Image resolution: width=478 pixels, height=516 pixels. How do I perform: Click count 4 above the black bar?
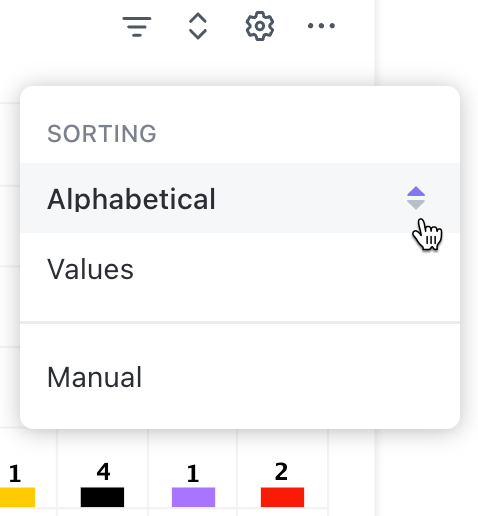click(103, 472)
